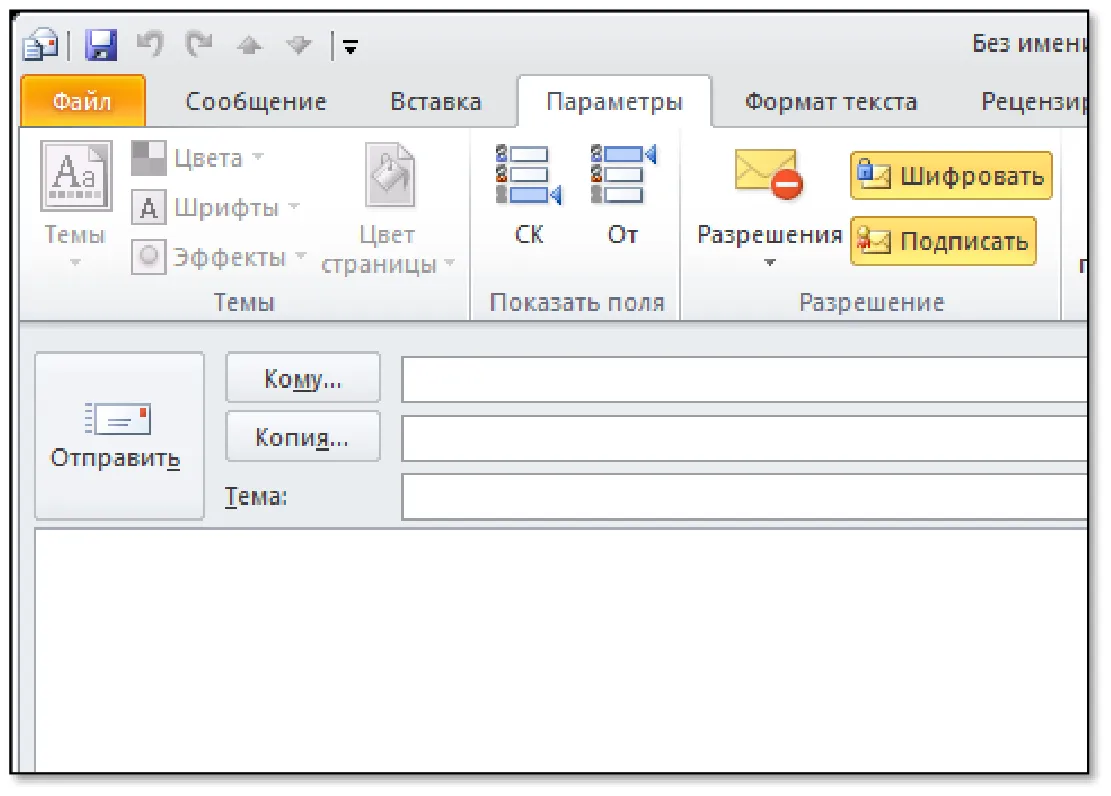Open the Файл tab
This screenshot has height=796, width=1111.
pyautogui.click(x=83, y=101)
